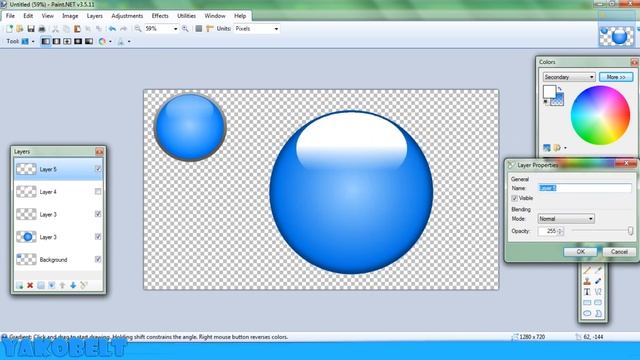Open the Edit menu
The width and height of the screenshot is (640, 360).
coord(28,16)
